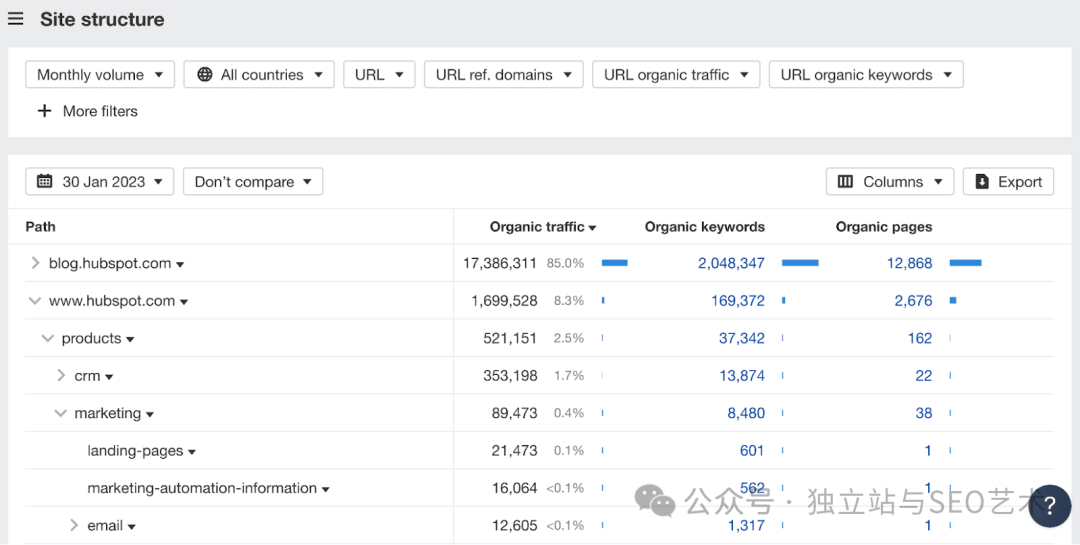This screenshot has height=545, width=1080.
Task: Open the URL filter dropdown
Action: [380, 74]
